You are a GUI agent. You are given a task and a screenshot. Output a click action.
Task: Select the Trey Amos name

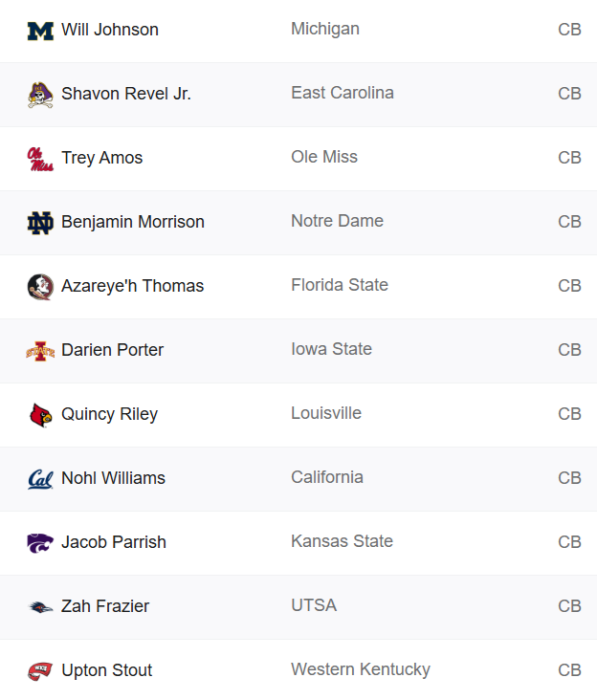[x=102, y=158]
